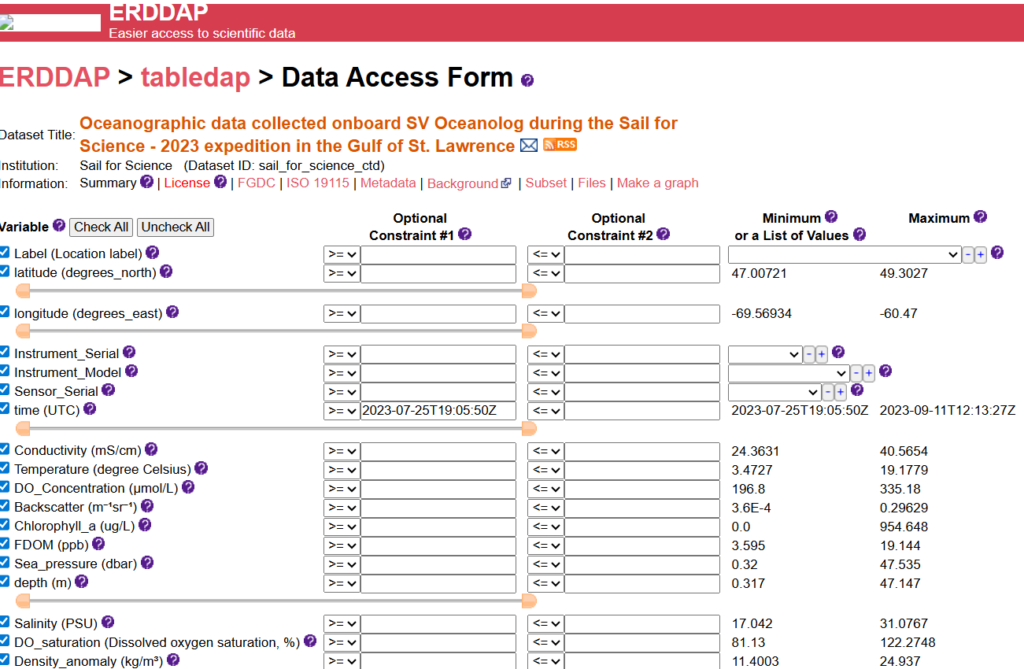Open help icon next to Data Access Form
Image resolution: width=1024 pixels, height=669 pixels.
[x=528, y=80]
